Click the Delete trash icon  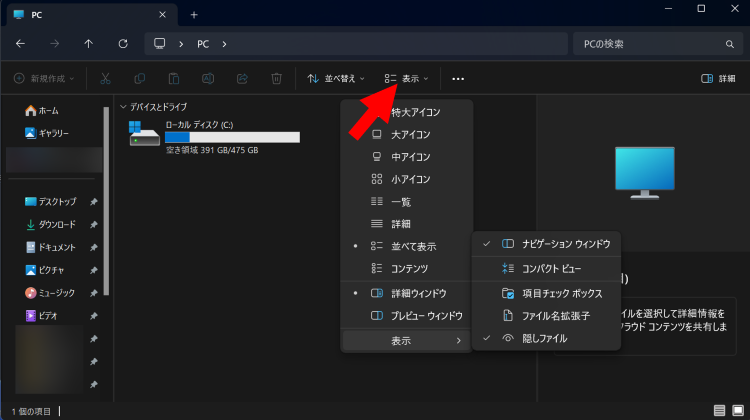coord(276,78)
